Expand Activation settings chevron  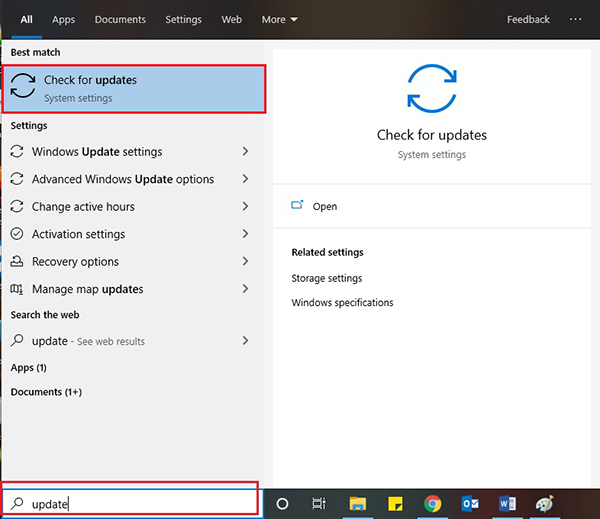point(245,234)
